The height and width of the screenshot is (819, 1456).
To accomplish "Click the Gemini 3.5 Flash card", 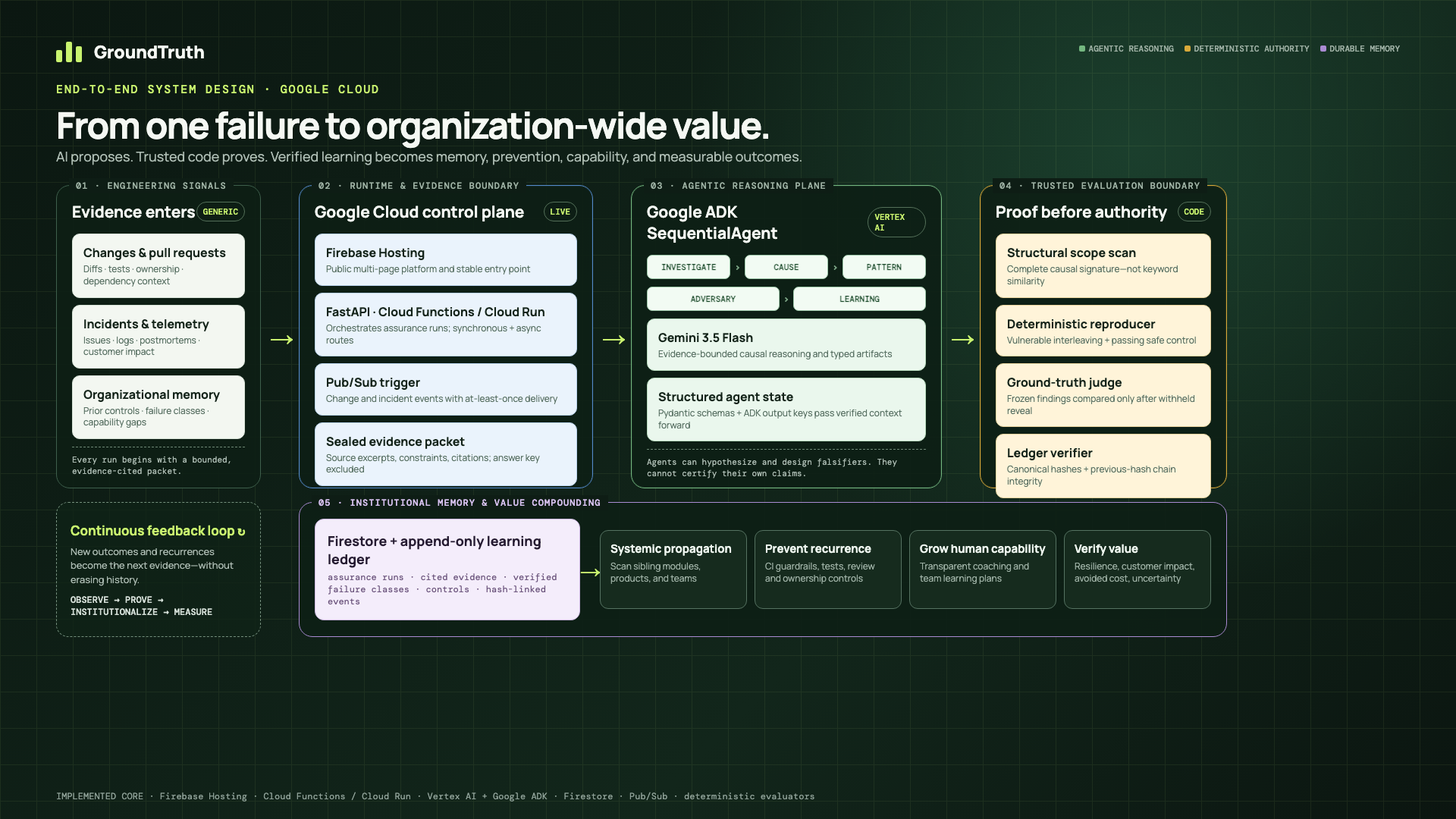I will coord(786,344).
